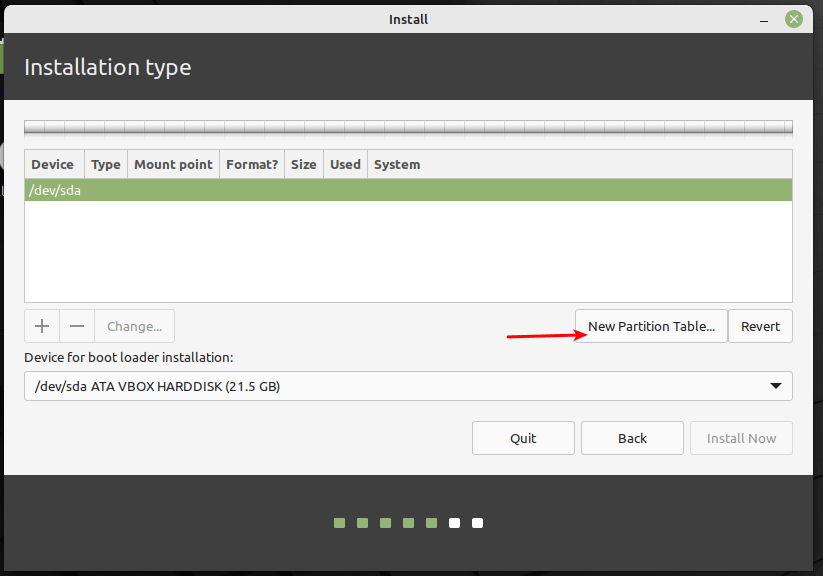Click the Format? column header
The height and width of the screenshot is (576, 823).
252,164
